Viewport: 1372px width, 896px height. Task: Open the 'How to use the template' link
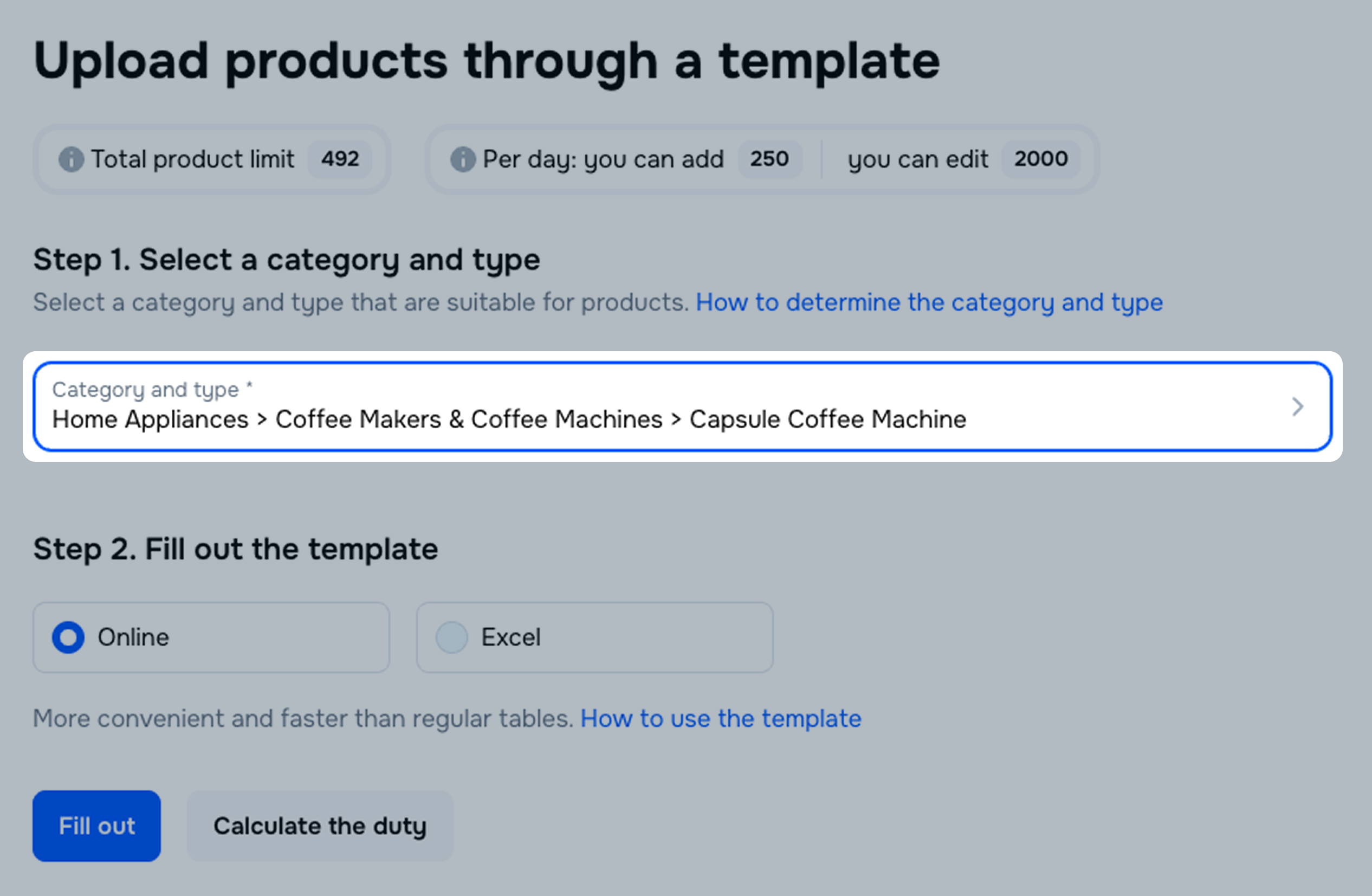coord(720,718)
